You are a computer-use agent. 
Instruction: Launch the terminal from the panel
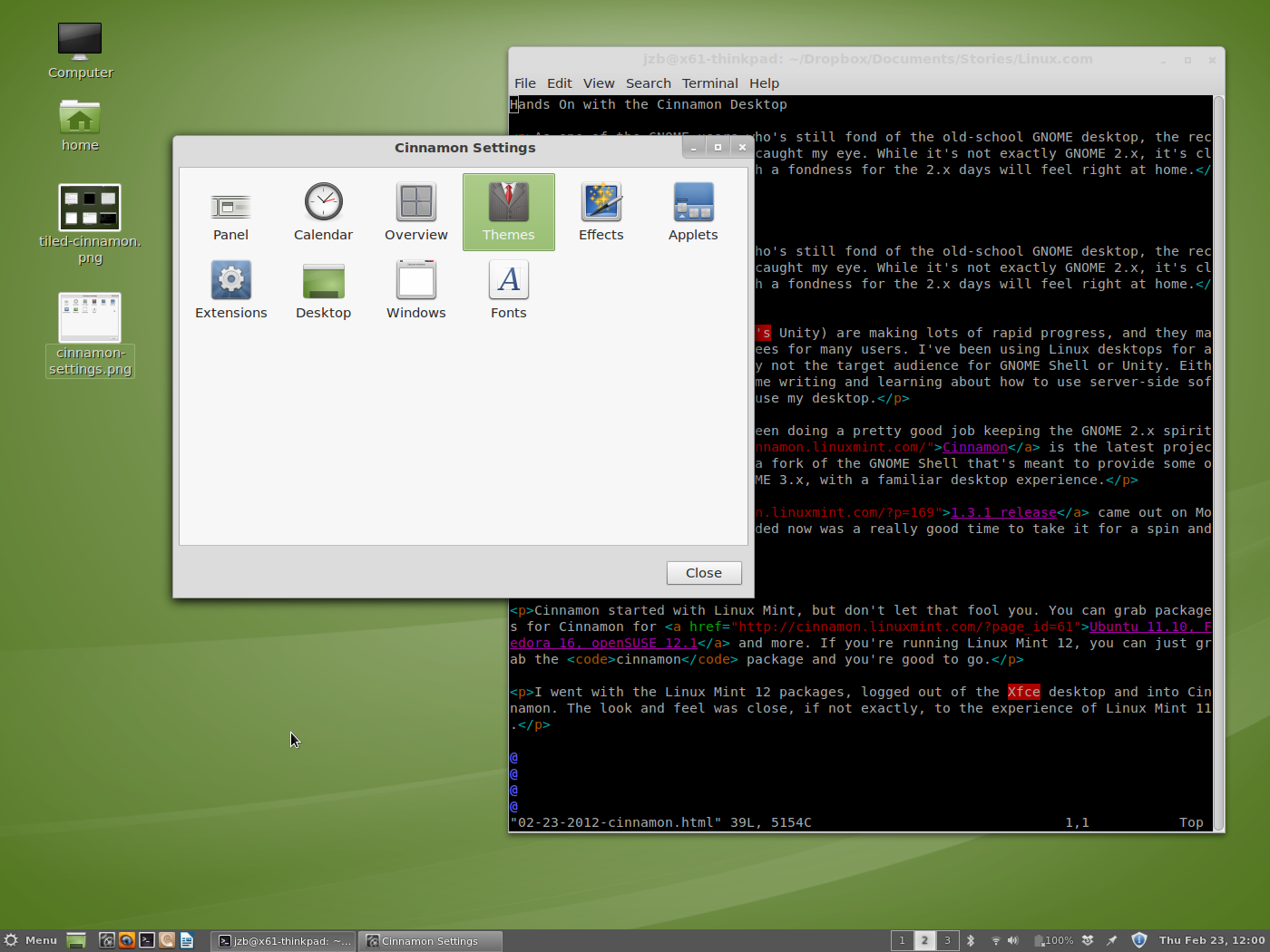click(x=146, y=940)
